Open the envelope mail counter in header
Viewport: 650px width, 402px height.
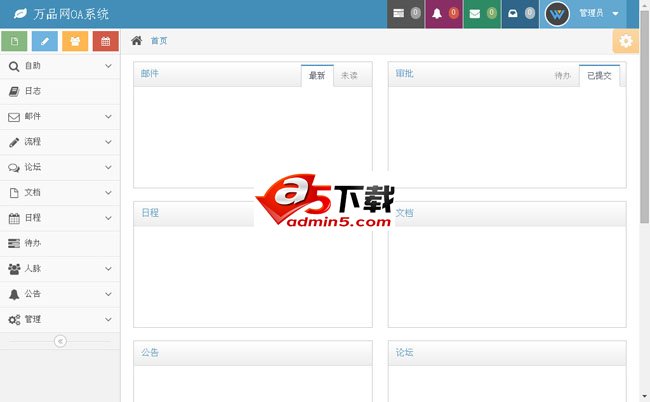tap(482, 14)
